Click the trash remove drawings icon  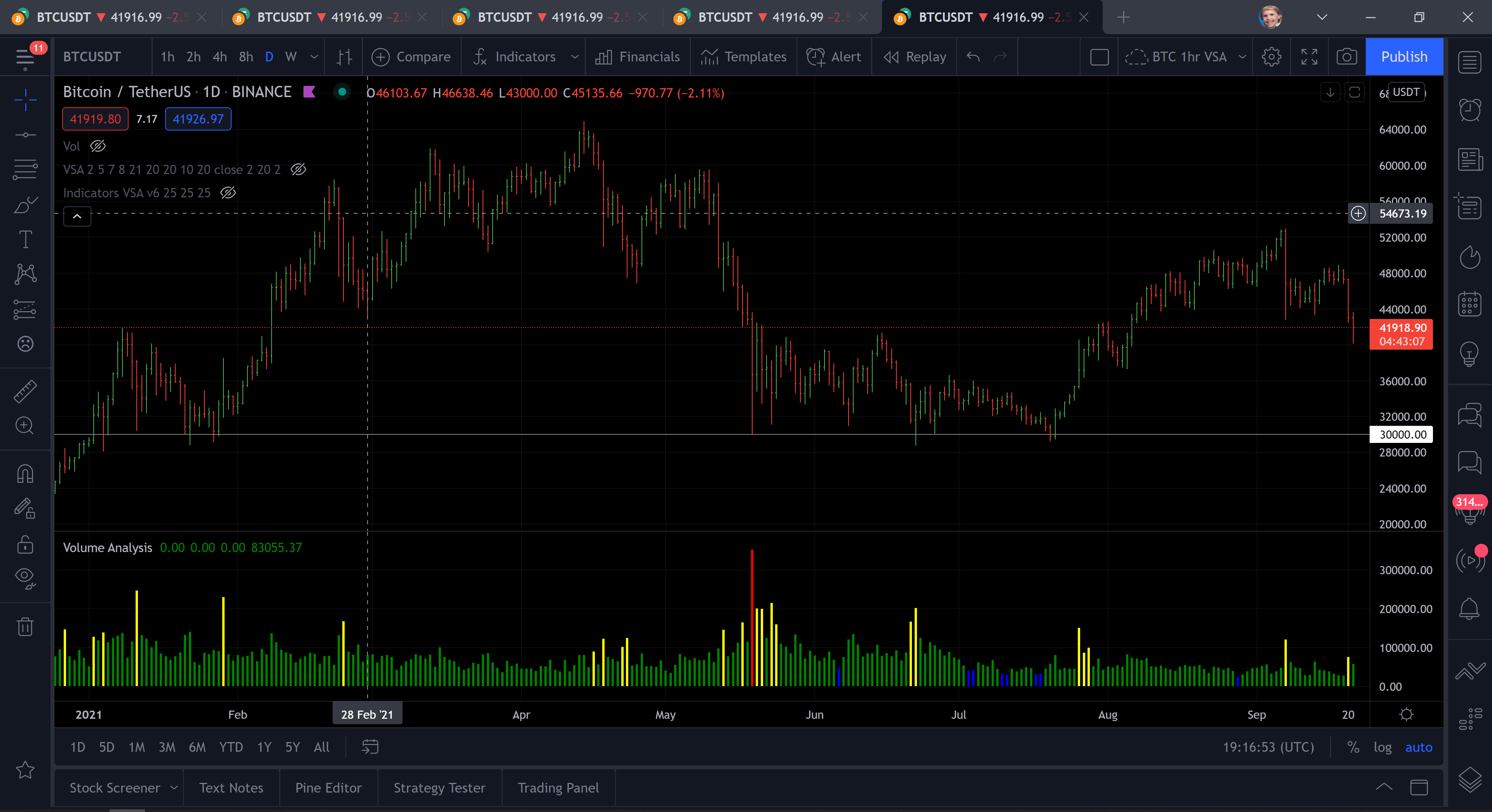point(25,627)
